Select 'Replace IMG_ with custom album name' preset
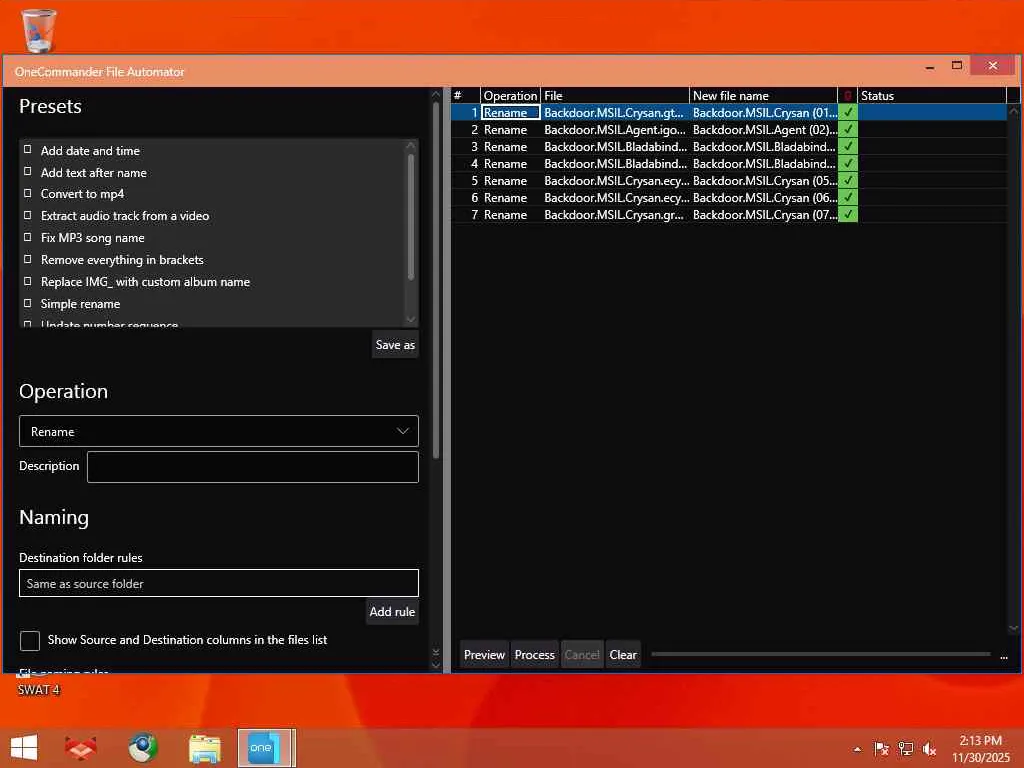The image size is (1024, 768). pyautogui.click(x=145, y=281)
